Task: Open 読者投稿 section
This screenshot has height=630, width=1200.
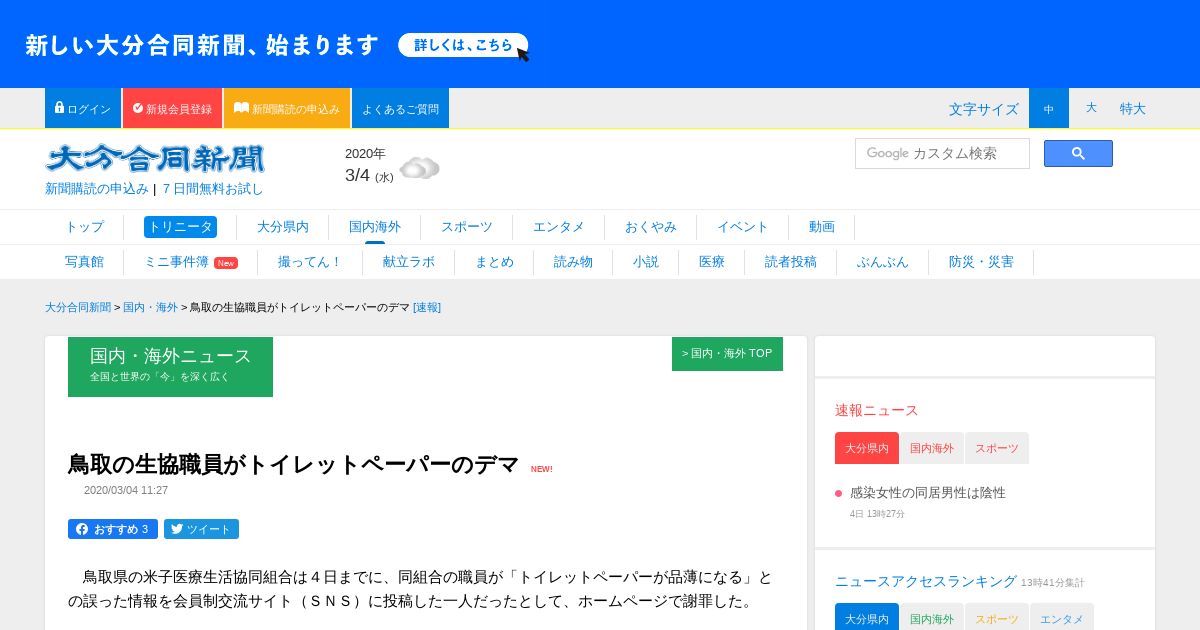Action: [x=791, y=262]
